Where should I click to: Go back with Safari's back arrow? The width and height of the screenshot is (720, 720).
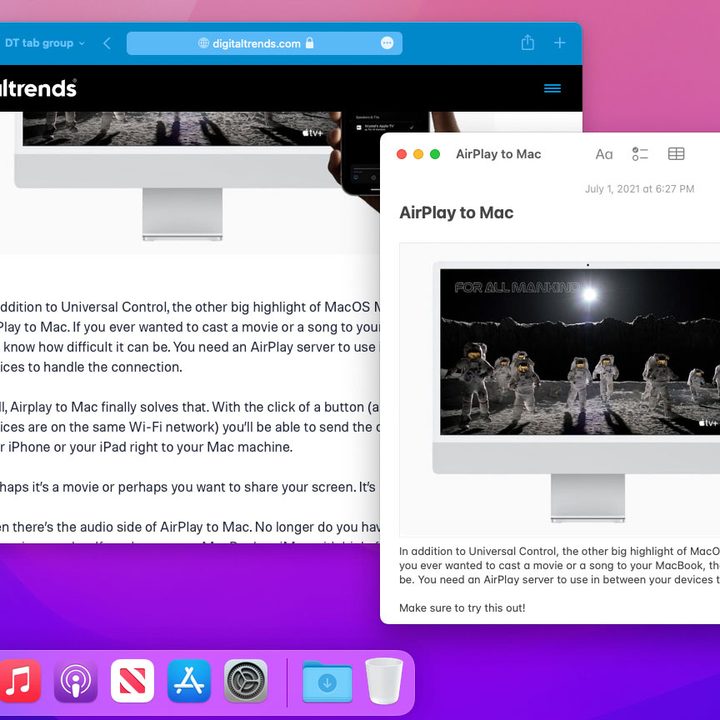pos(107,43)
